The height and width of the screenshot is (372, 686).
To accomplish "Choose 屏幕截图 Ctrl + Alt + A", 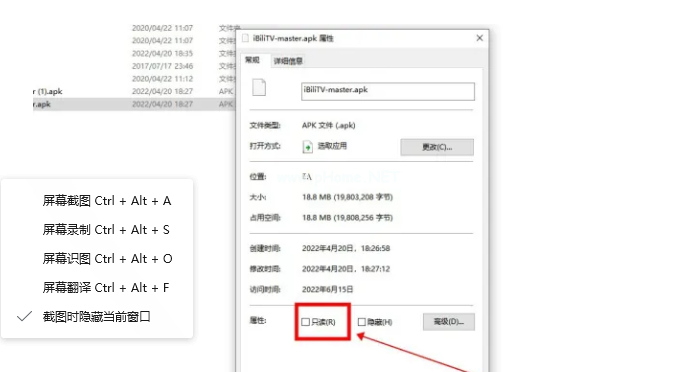I will [x=107, y=201].
